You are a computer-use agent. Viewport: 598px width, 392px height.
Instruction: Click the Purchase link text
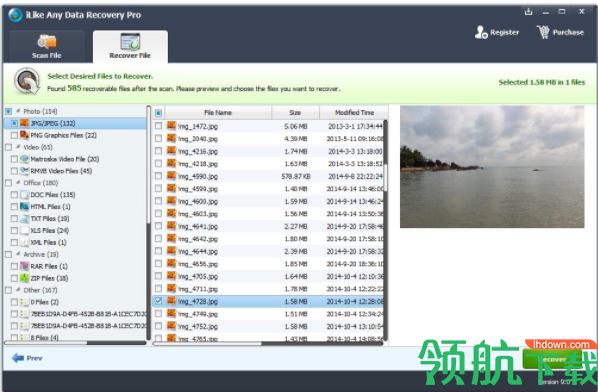point(568,32)
